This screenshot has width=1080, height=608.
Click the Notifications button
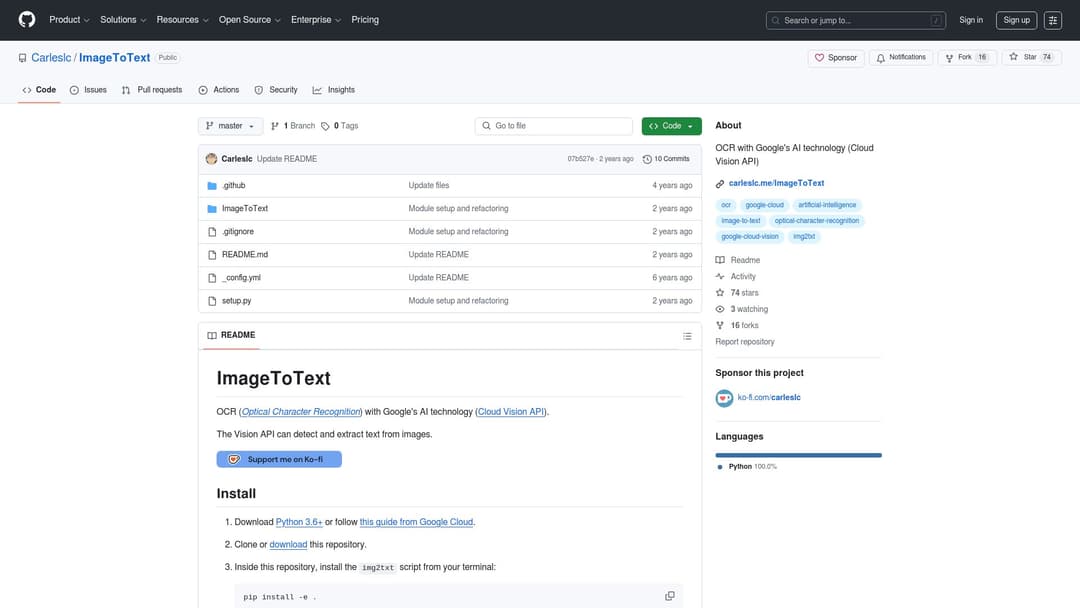pyautogui.click(x=901, y=58)
